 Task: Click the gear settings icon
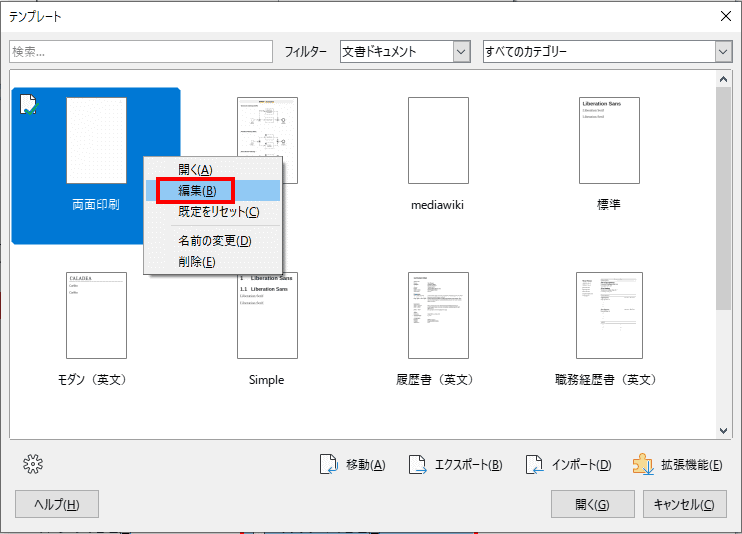33,464
